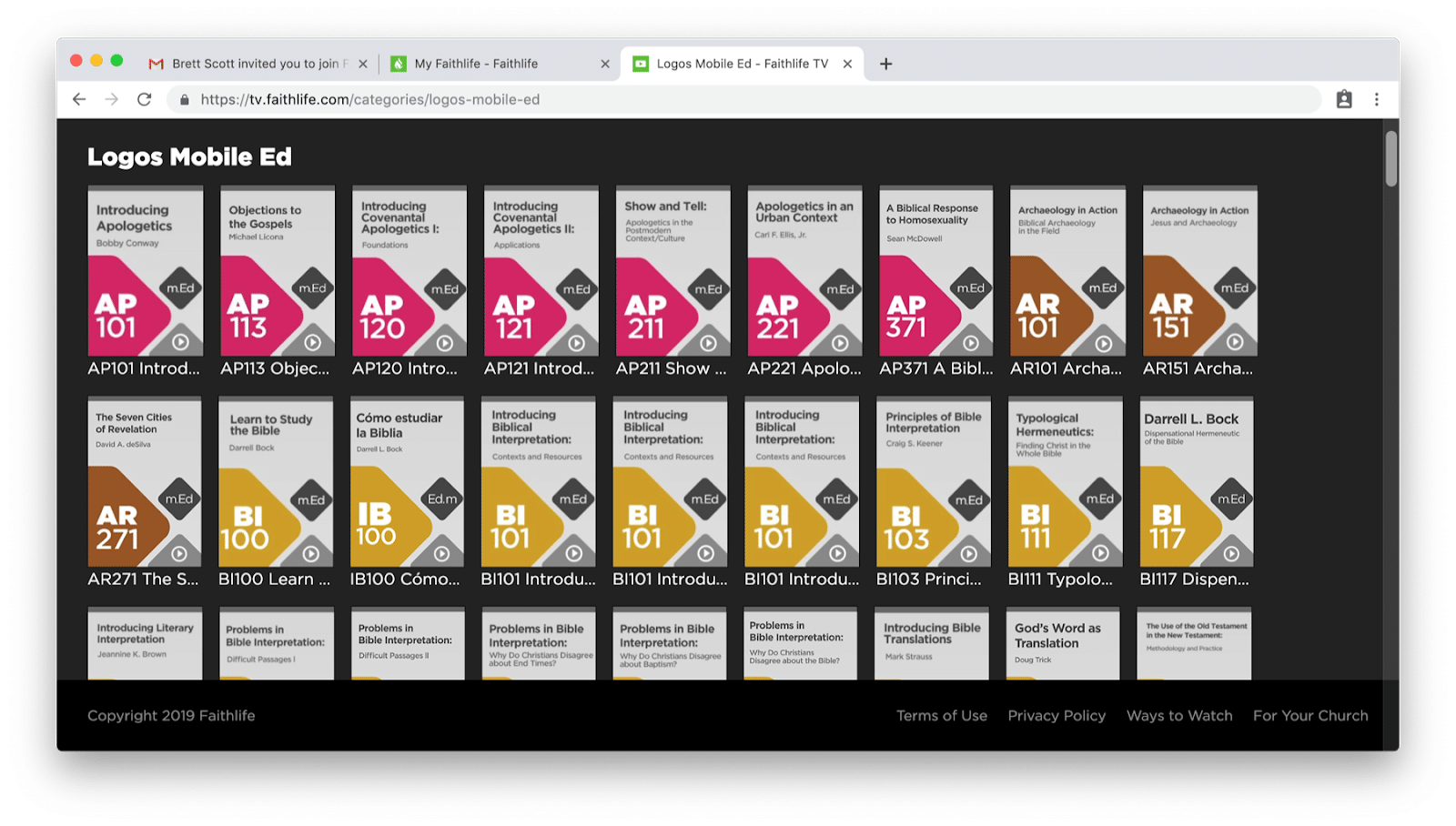Open BI100 Learn course title
This screenshot has width=1456, height=826.
[274, 579]
